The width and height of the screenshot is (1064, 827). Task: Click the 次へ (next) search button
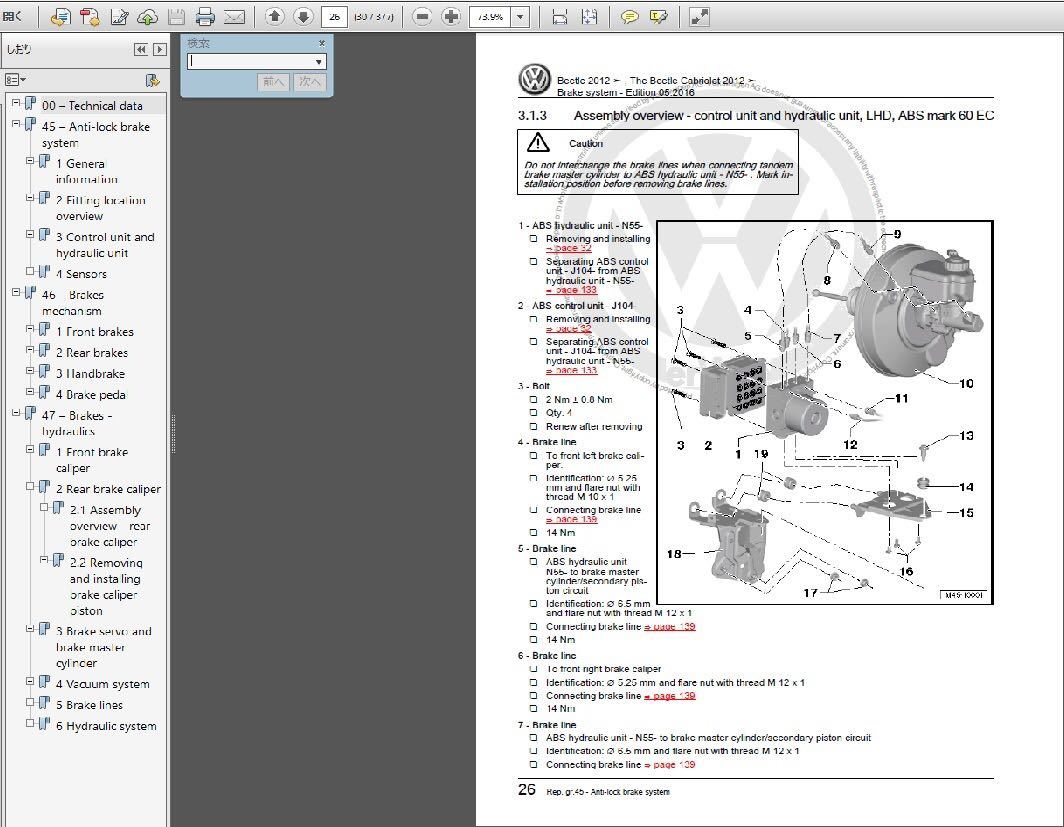(309, 82)
